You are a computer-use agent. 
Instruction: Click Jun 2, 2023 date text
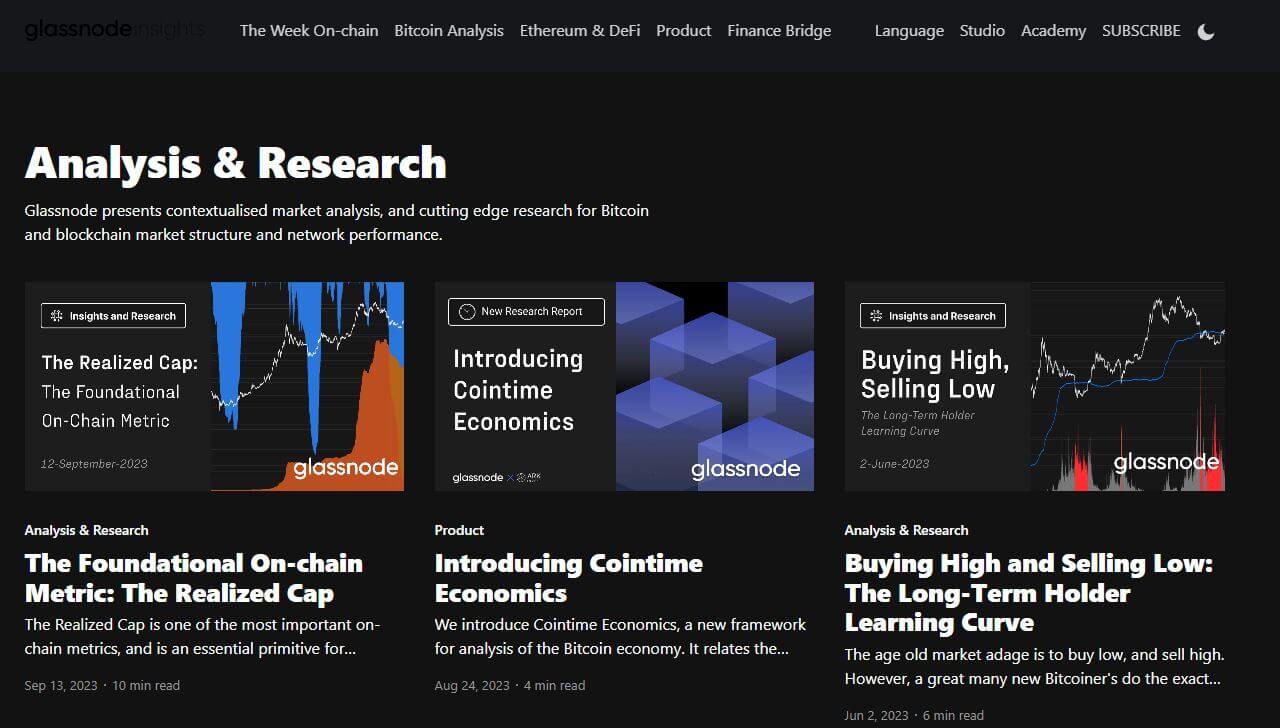point(877,716)
